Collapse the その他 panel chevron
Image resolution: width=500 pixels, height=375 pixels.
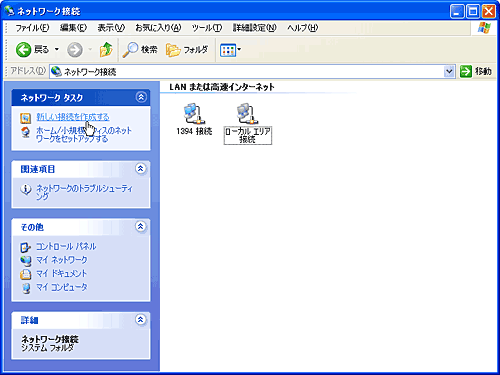point(141,227)
